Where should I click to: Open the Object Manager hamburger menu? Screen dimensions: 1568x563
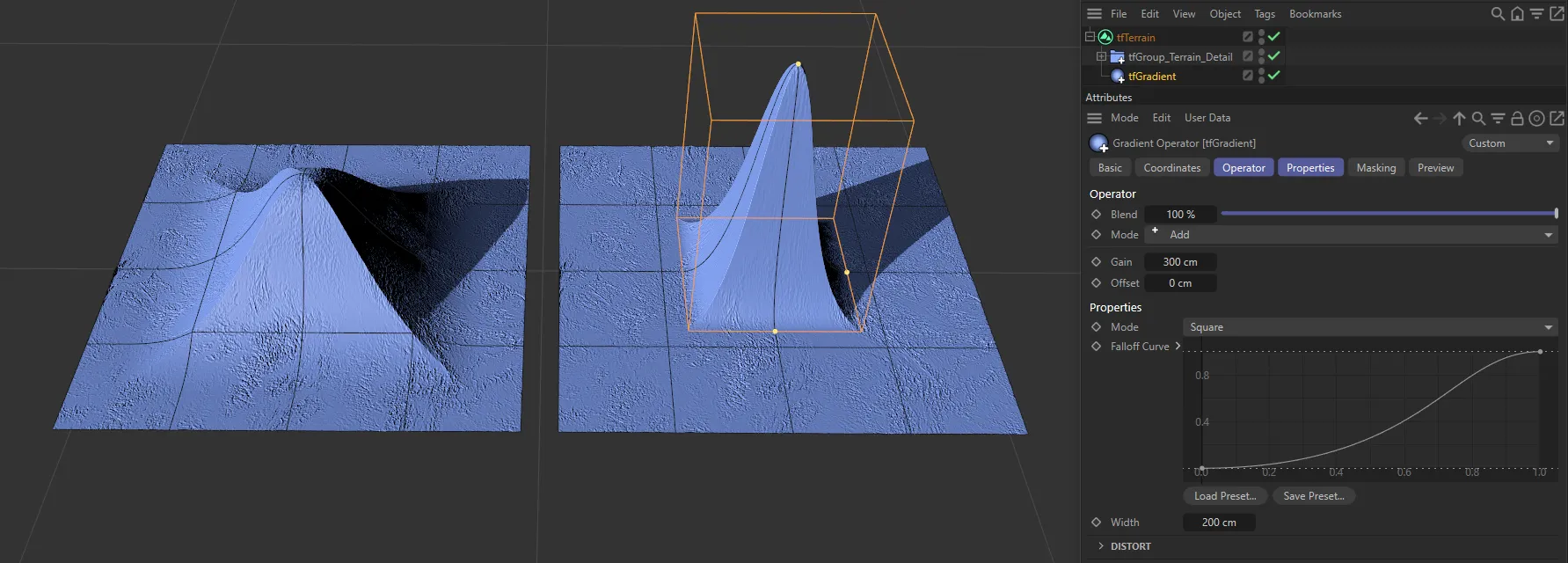click(x=1094, y=14)
